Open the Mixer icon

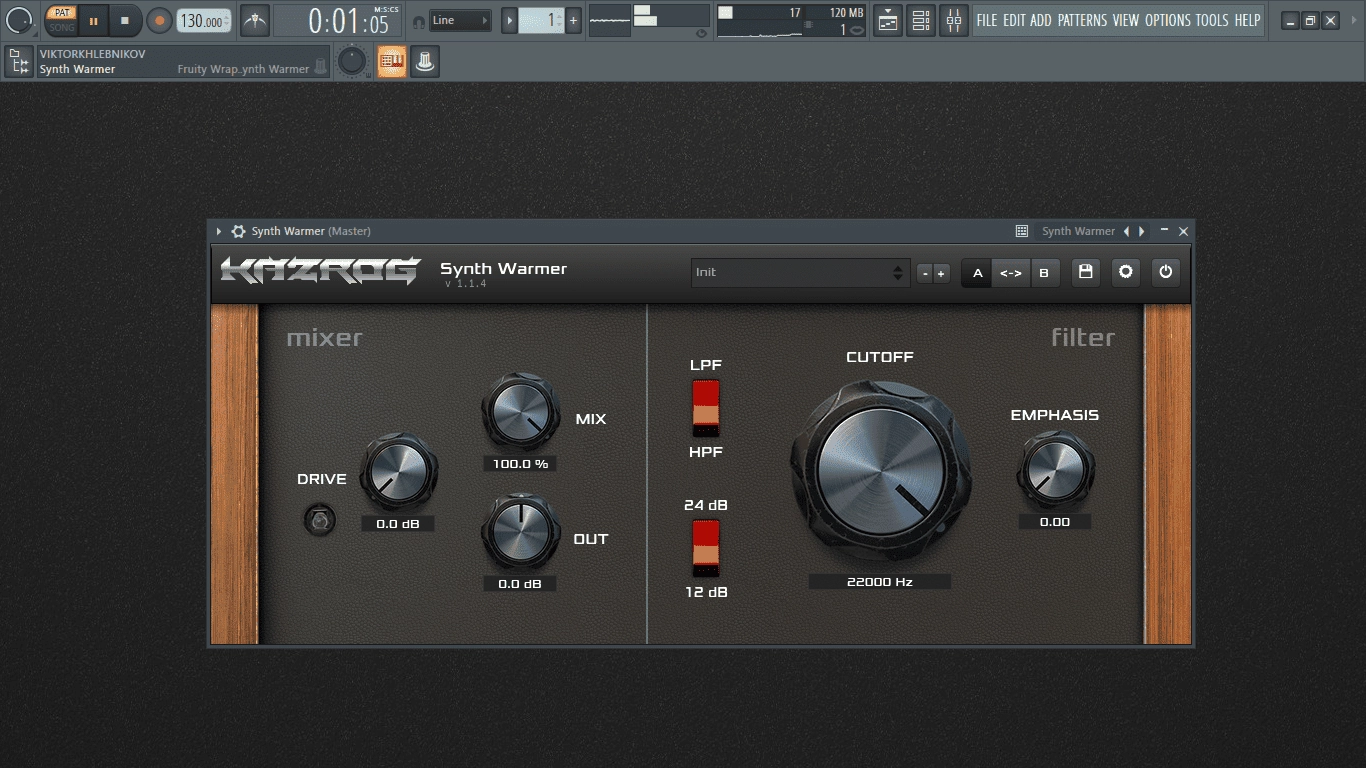[x=954, y=20]
